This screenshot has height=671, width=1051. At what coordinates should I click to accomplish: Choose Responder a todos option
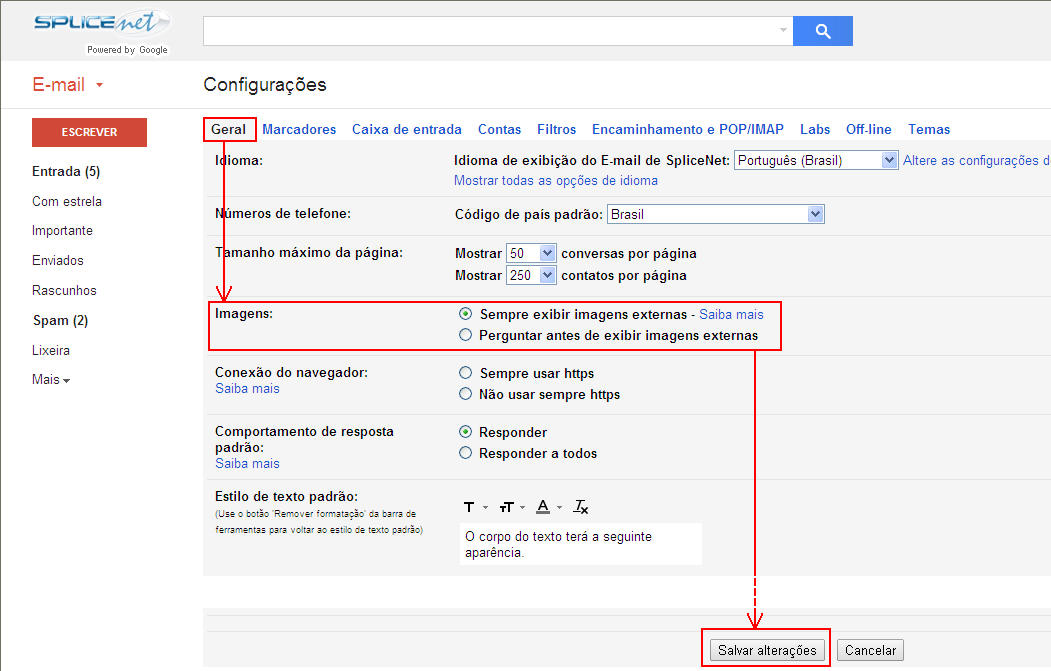465,452
